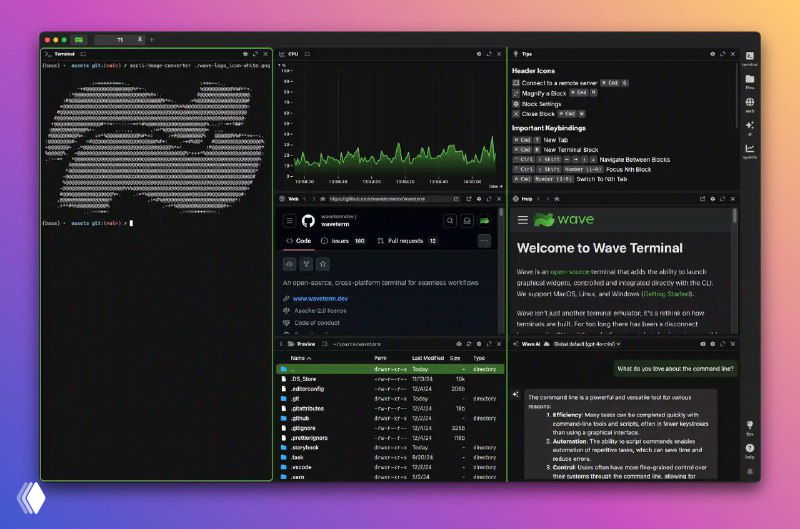
Task: Launch the web widget from the right sidebar
Action: (x=749, y=105)
